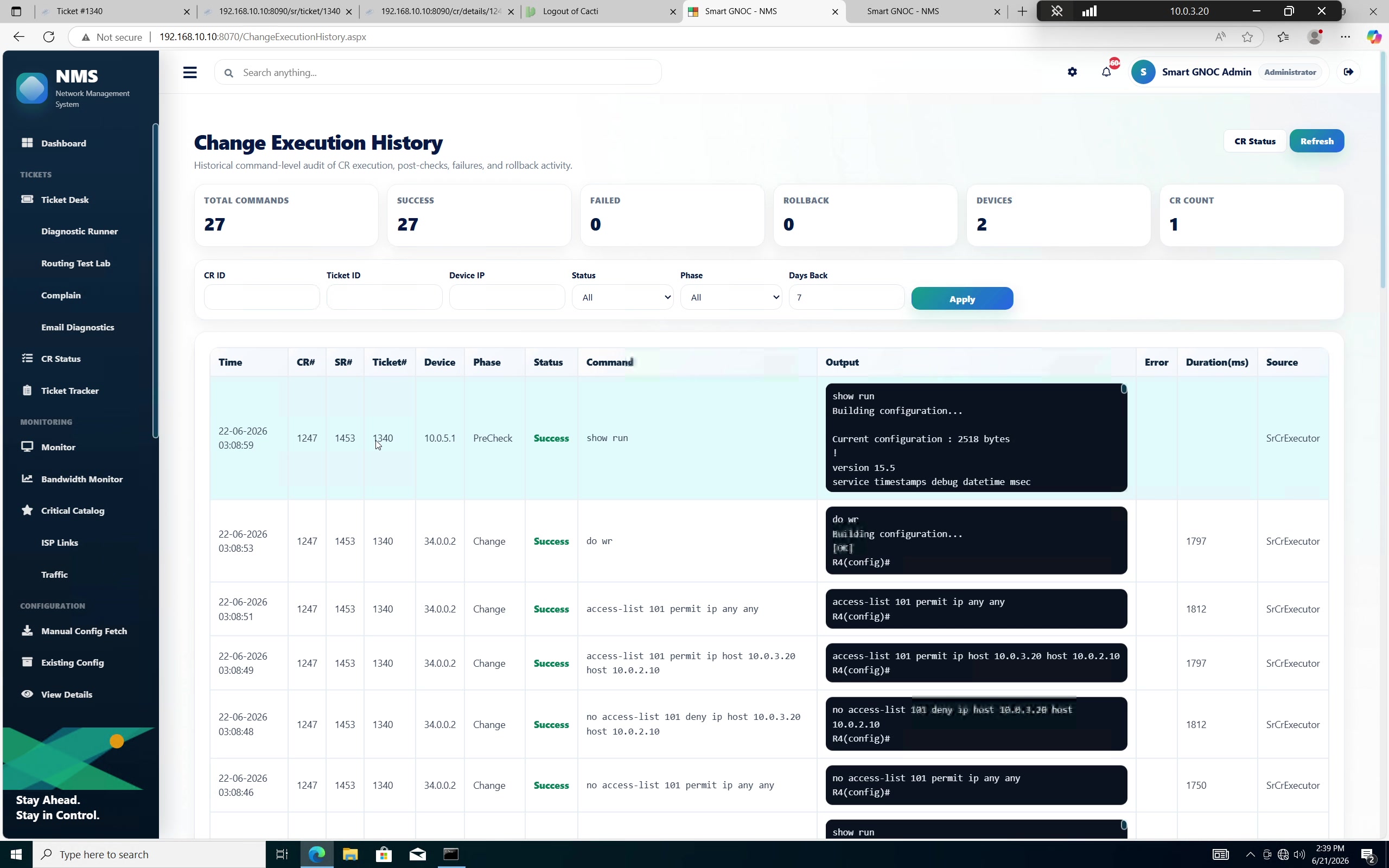Open the Status filter dropdown
The width and height of the screenshot is (1389, 868).
point(622,297)
